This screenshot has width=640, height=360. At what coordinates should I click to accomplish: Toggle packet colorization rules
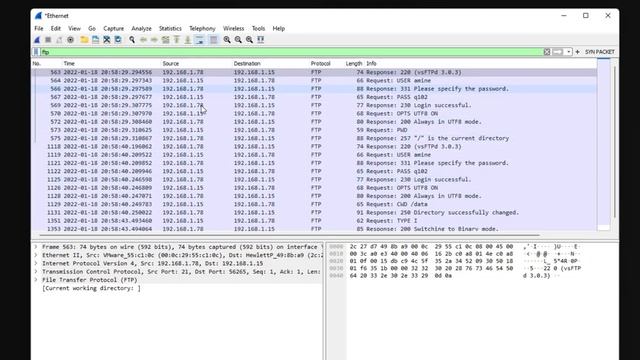tap(213, 40)
